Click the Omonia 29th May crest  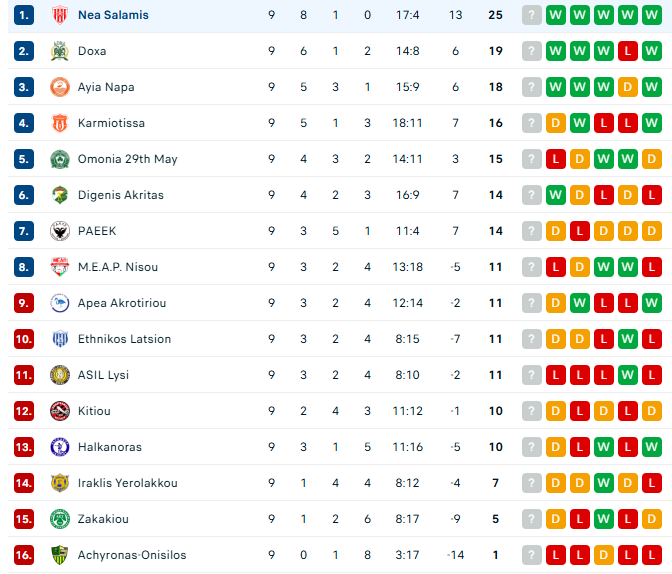60,159
